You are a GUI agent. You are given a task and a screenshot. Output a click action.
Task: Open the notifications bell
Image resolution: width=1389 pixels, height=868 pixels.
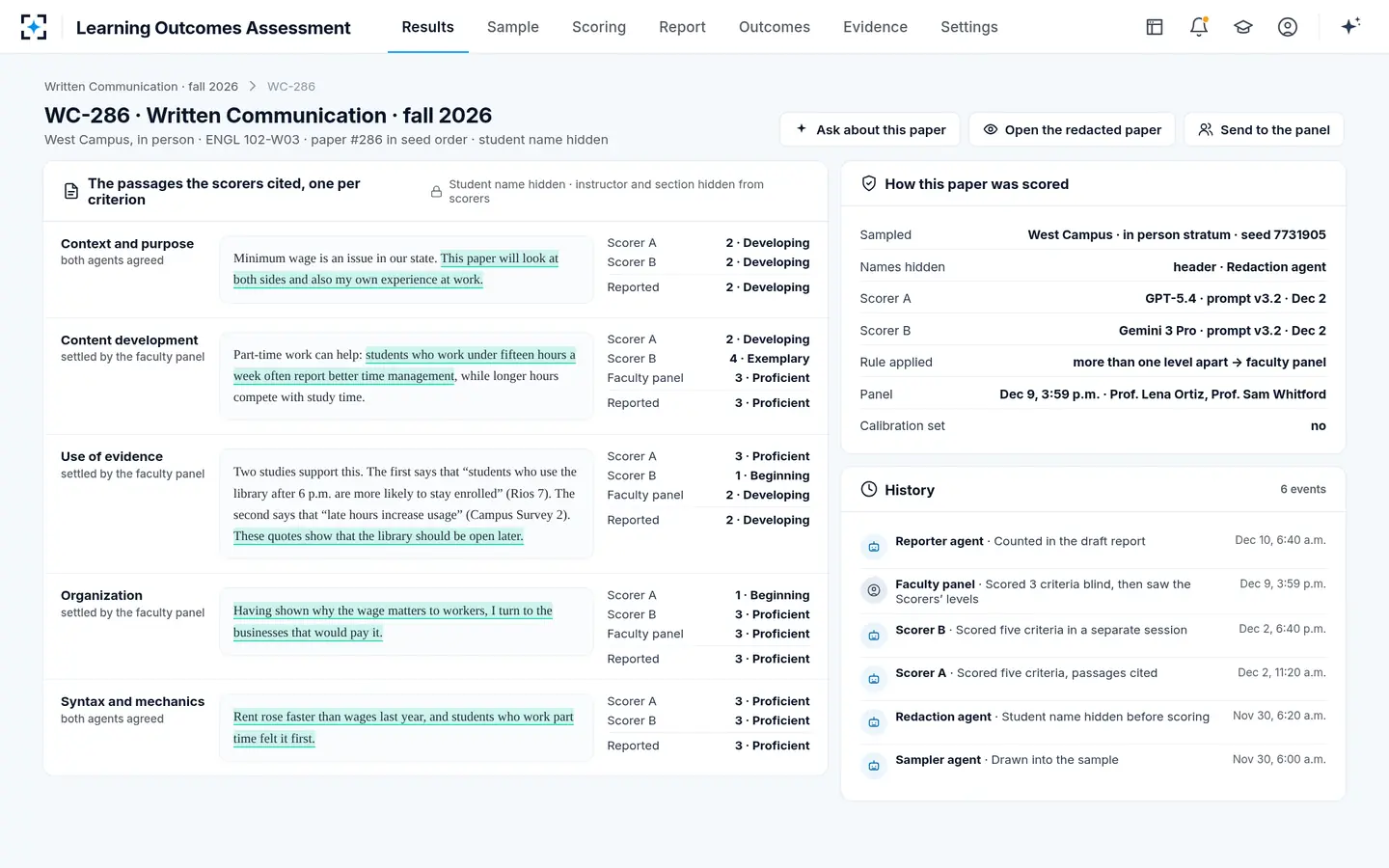(x=1199, y=27)
